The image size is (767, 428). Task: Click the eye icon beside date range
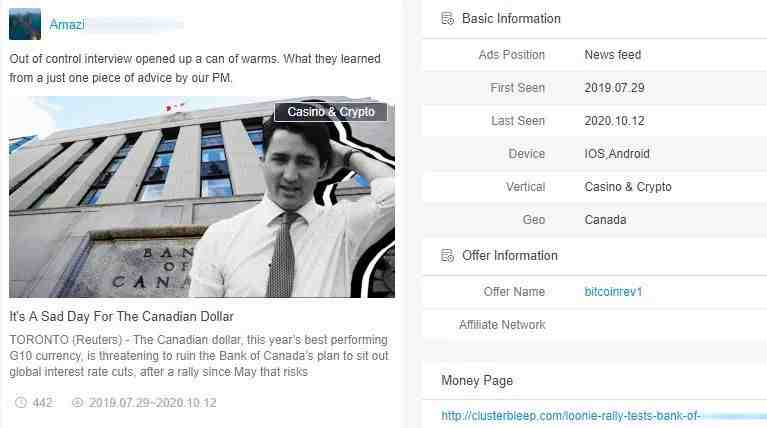click(77, 403)
